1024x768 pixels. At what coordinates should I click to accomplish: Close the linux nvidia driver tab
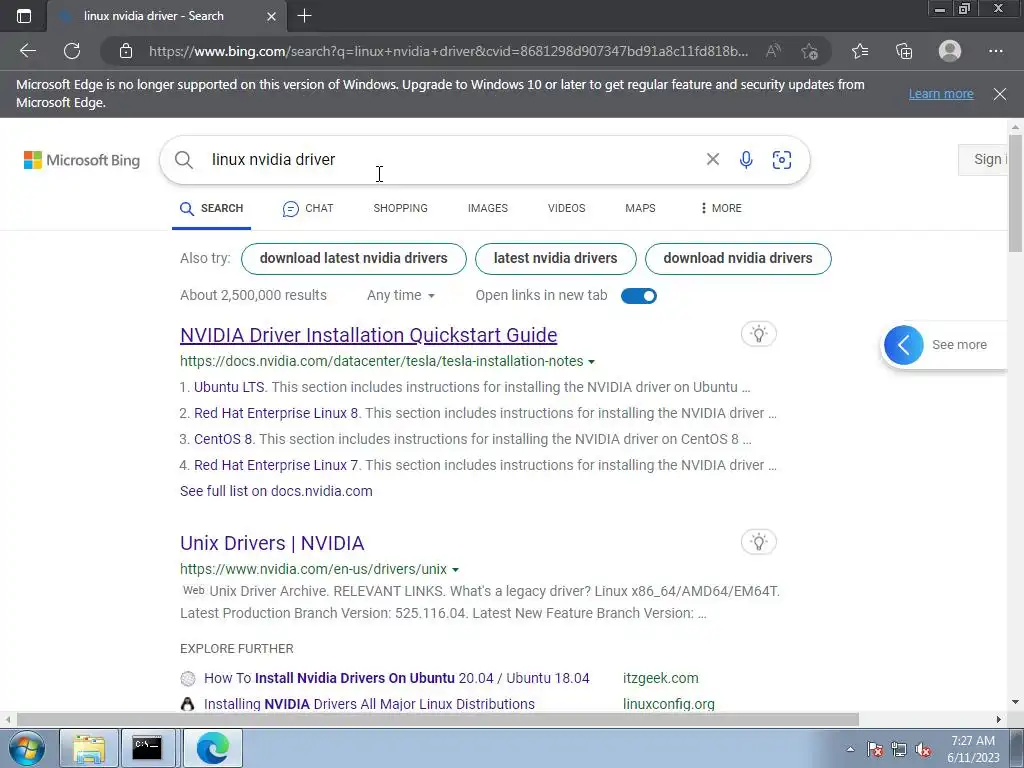(272, 16)
